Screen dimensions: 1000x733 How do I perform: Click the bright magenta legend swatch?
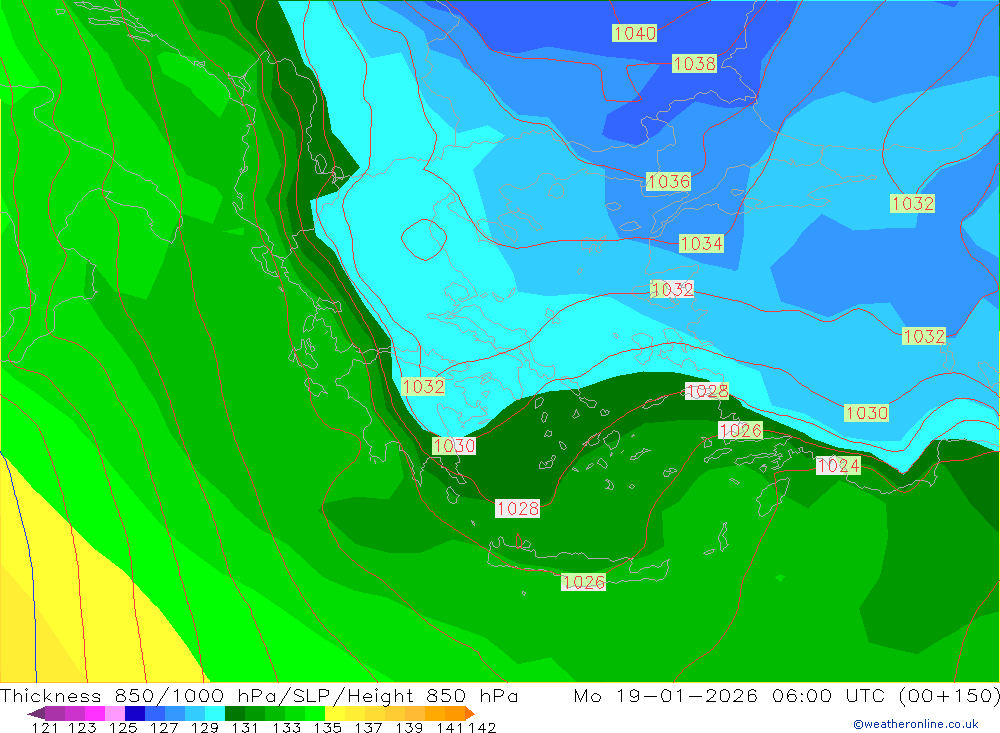point(95,713)
